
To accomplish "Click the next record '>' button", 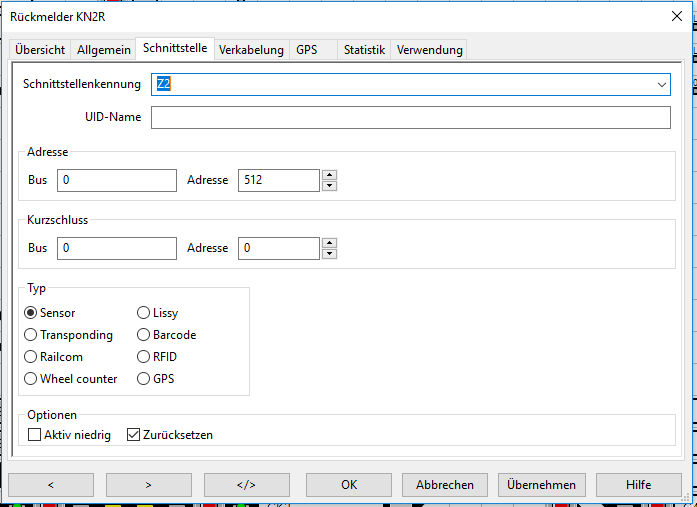I will [148, 485].
